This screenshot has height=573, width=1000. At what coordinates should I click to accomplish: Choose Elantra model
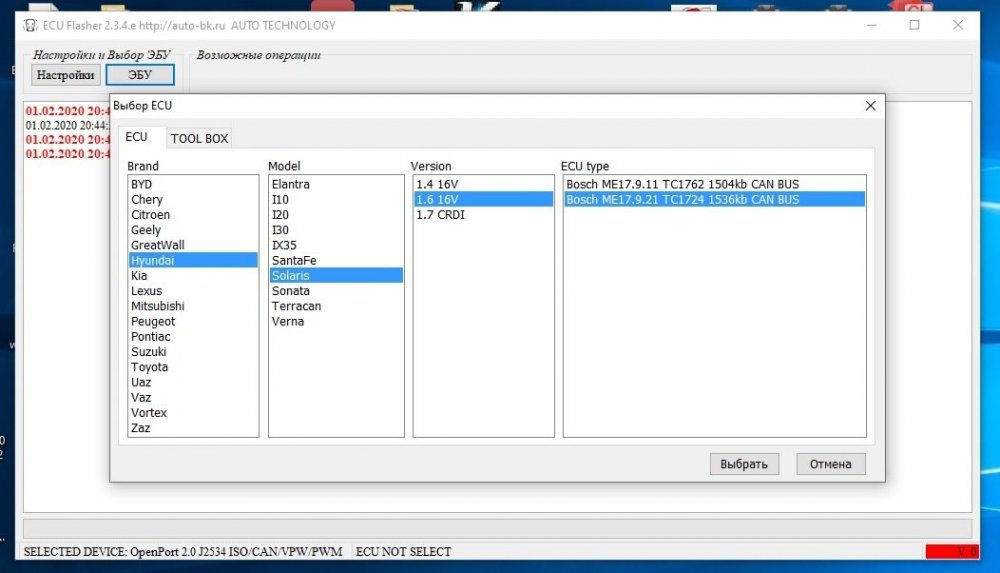point(336,184)
